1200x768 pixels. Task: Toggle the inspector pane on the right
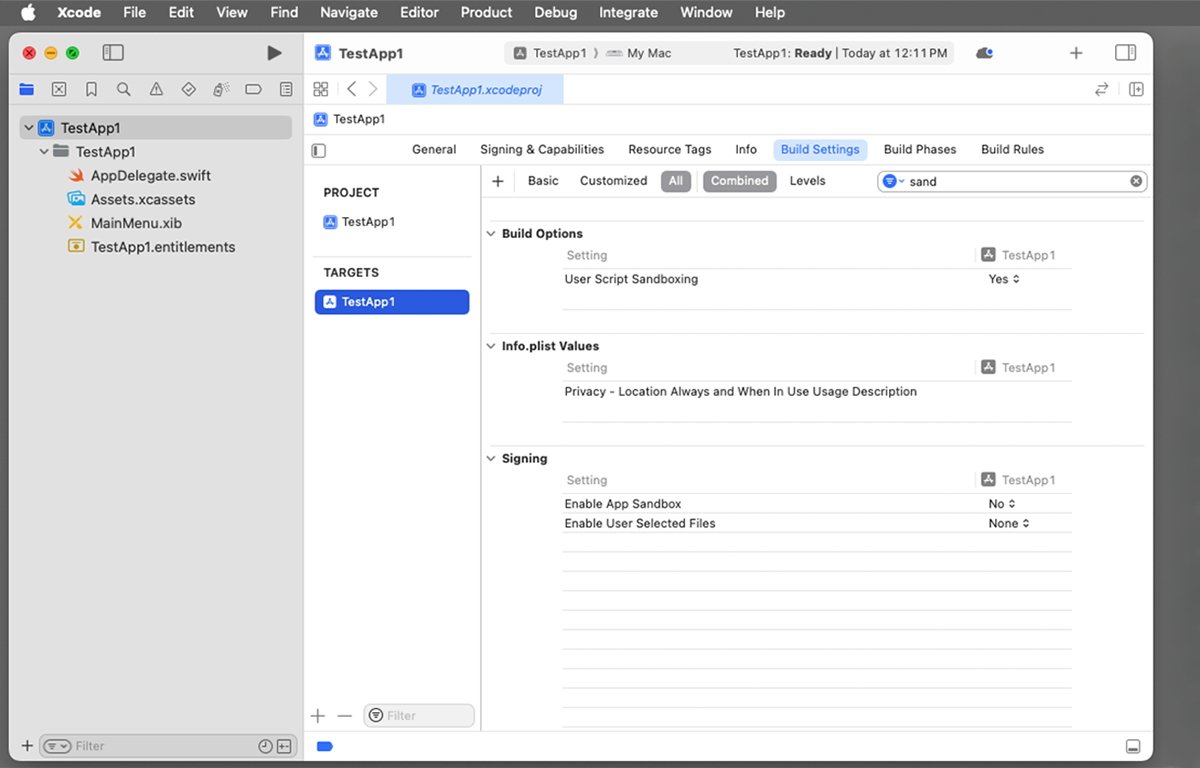[x=1126, y=52]
